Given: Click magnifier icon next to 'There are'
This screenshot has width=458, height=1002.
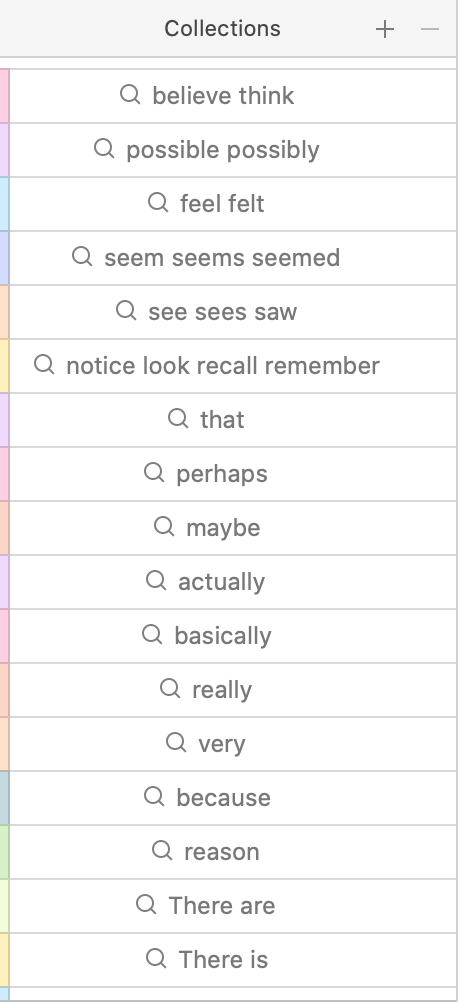Looking at the screenshot, I should [146, 904].
